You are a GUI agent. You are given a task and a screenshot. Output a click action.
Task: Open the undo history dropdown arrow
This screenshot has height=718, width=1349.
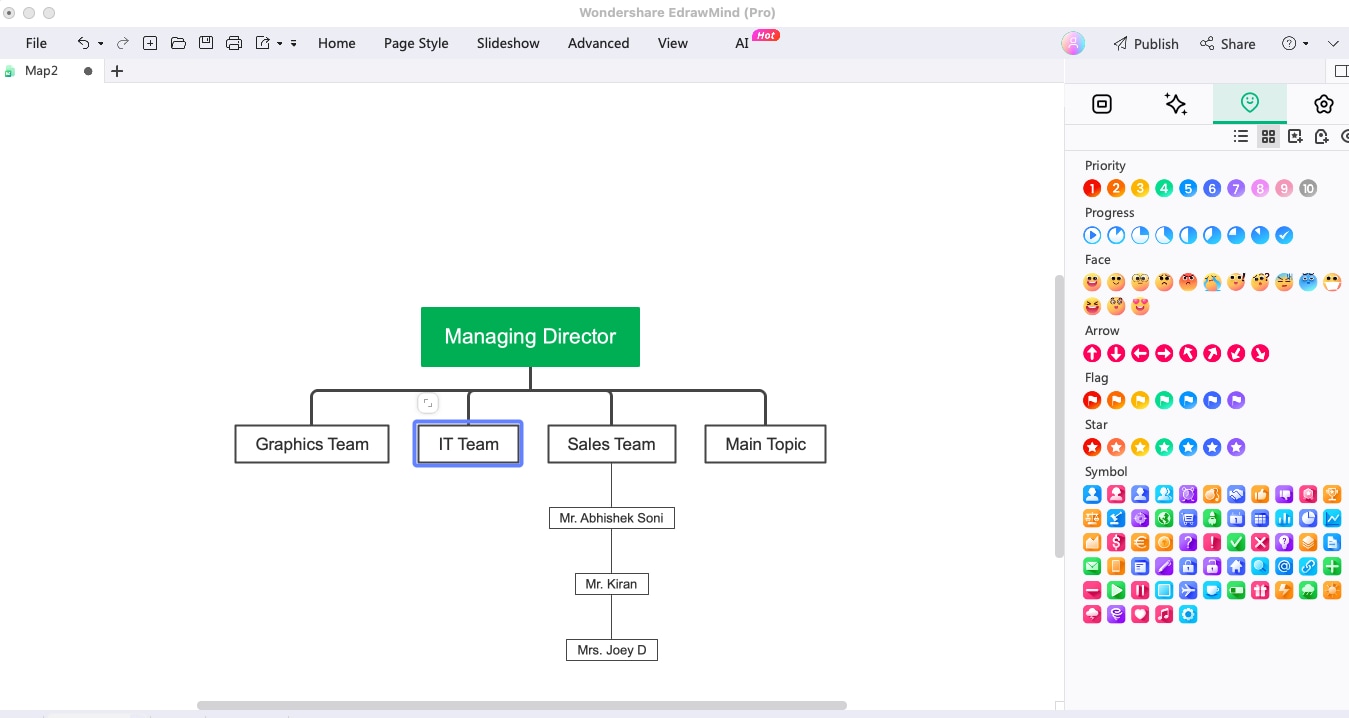[100, 44]
